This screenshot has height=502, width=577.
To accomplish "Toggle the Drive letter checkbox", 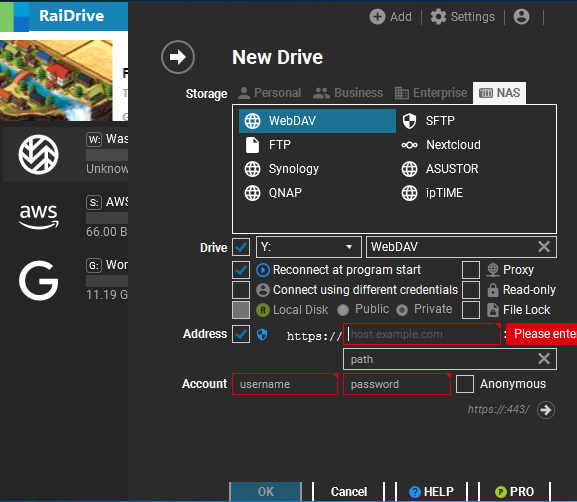I will (241, 247).
